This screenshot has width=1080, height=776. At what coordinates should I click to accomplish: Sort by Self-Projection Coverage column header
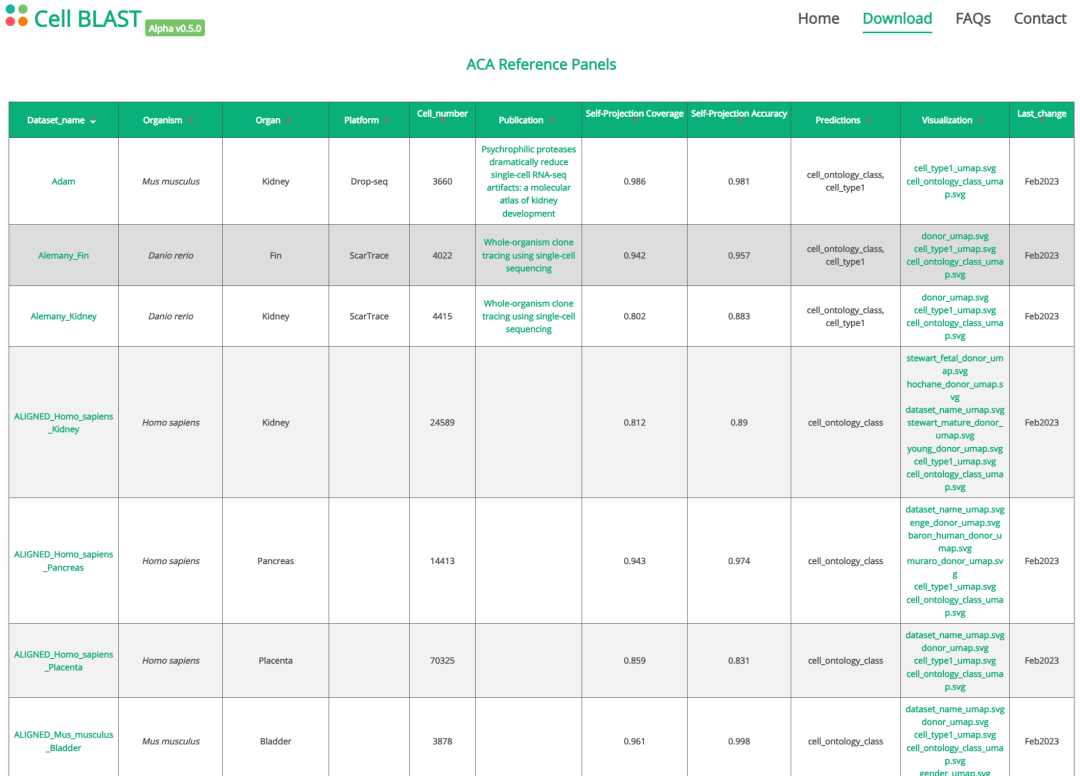click(634, 120)
